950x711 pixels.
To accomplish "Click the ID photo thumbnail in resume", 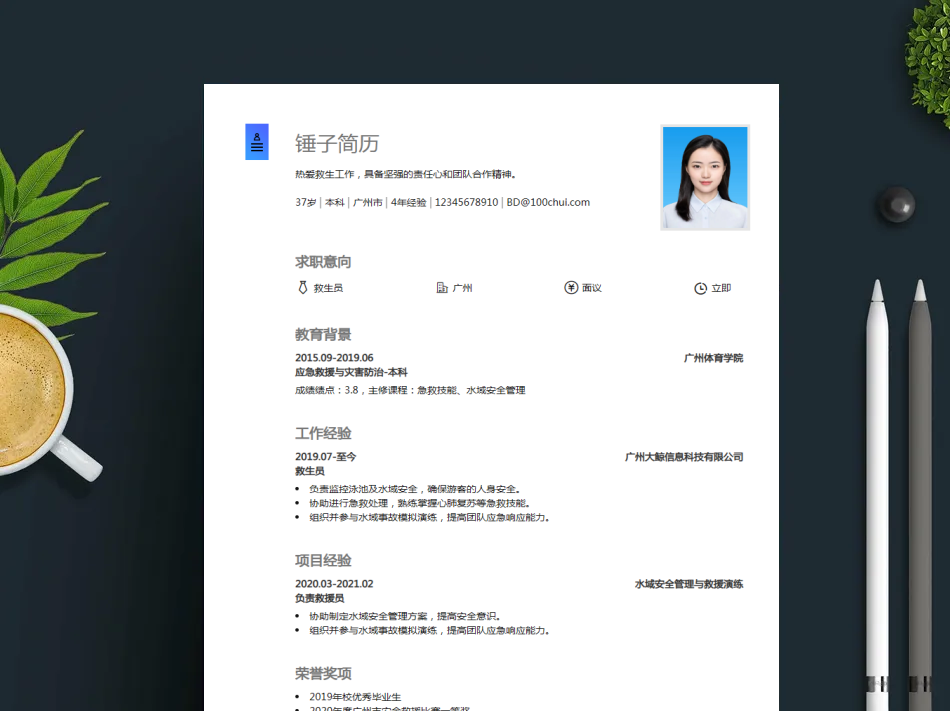I will 705,177.
